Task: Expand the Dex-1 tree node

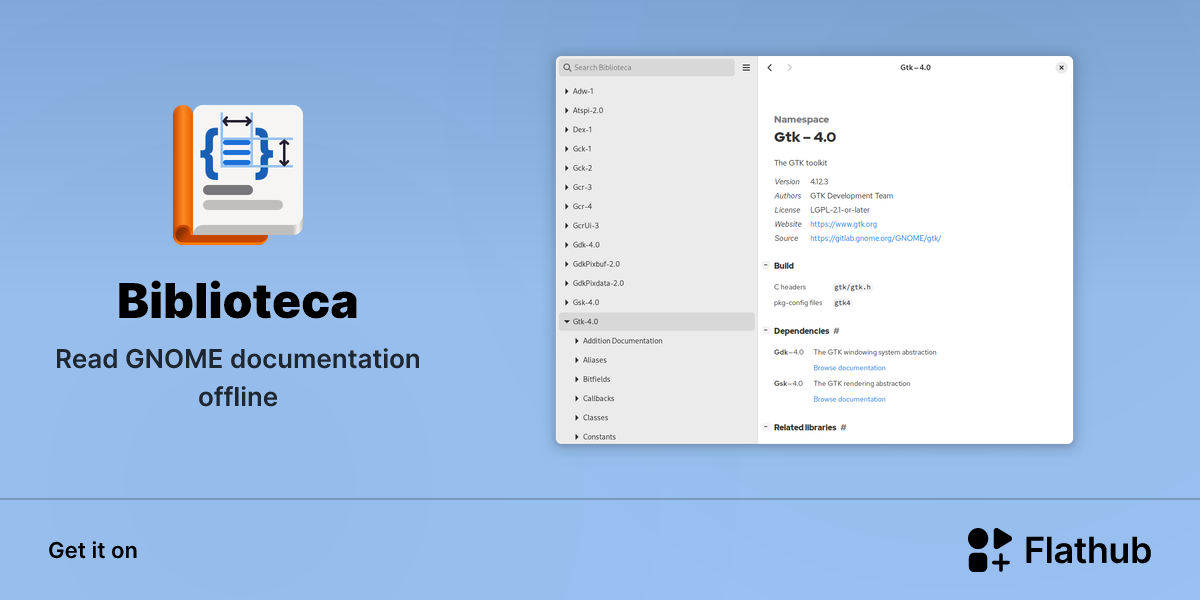Action: (x=566, y=130)
